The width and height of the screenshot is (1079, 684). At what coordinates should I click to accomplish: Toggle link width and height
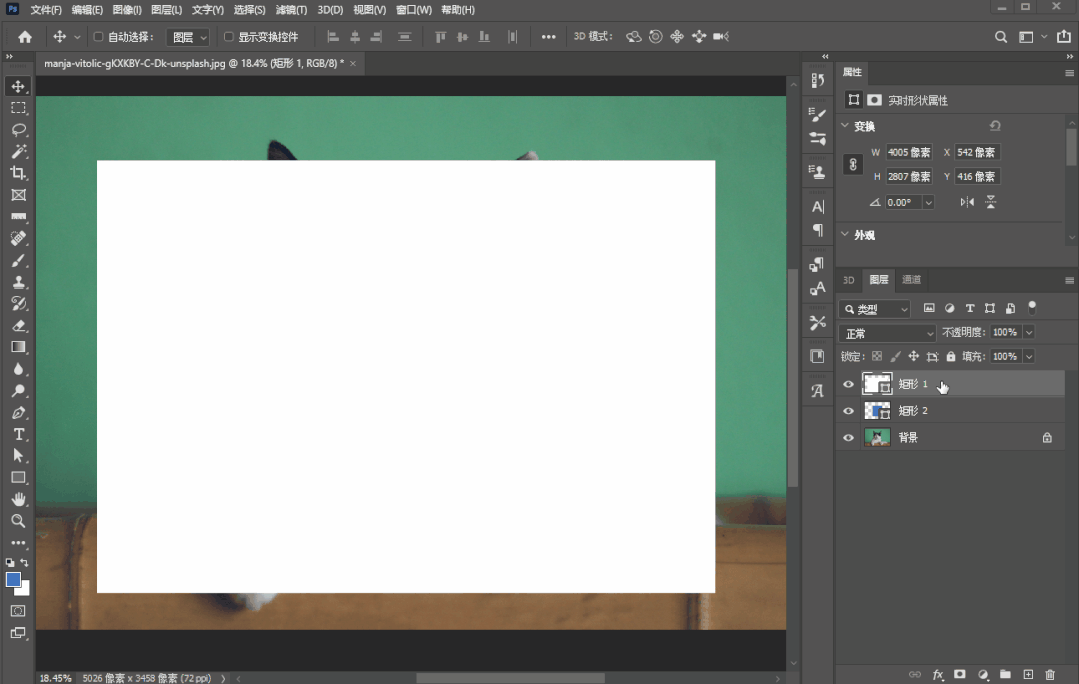(x=853, y=164)
